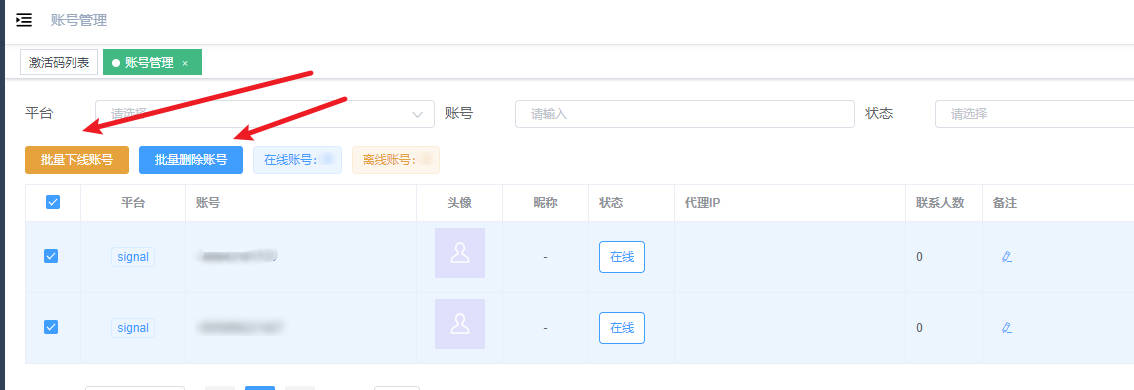This screenshot has height=390, width=1134.
Task: Open the 激活码列表 tab
Action: (x=59, y=63)
